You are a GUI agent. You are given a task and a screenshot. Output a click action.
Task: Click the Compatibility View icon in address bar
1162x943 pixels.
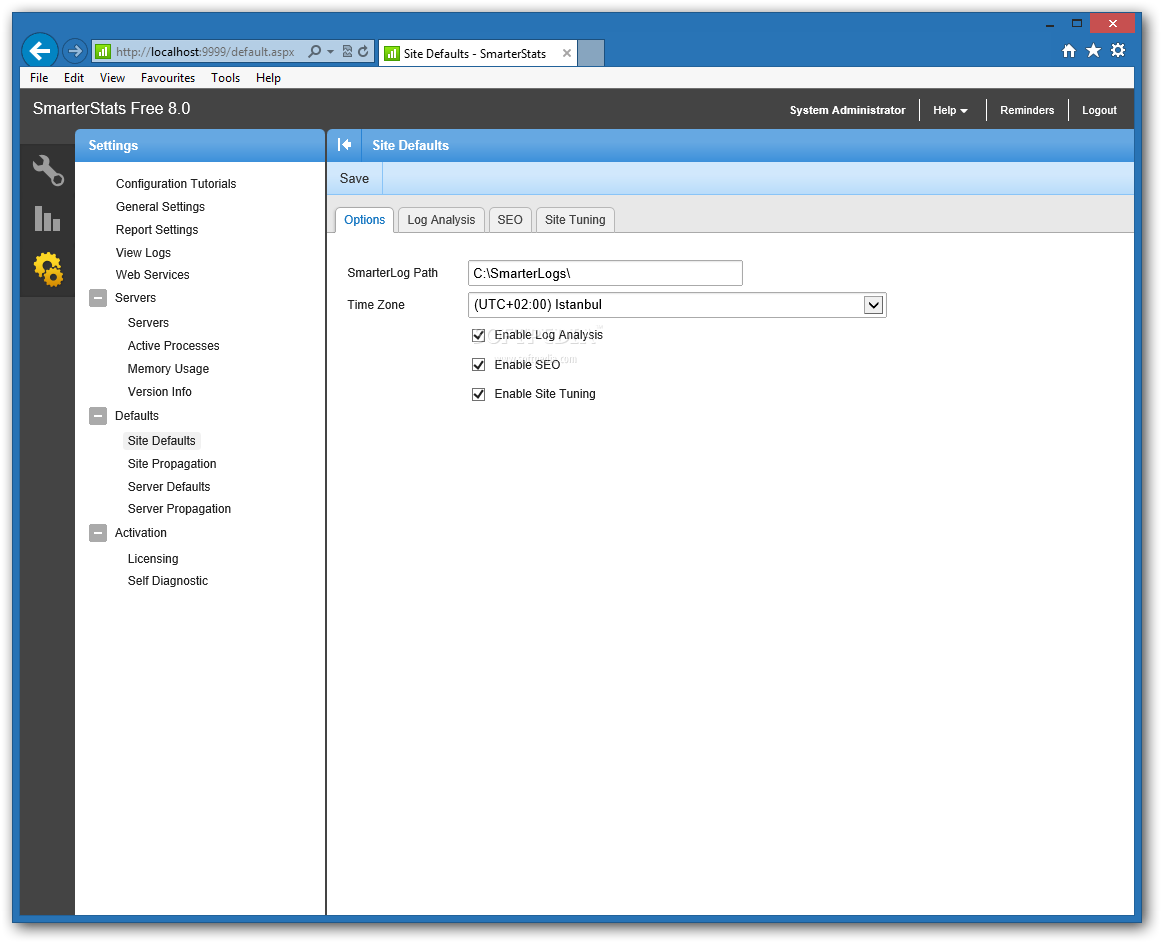(x=347, y=52)
